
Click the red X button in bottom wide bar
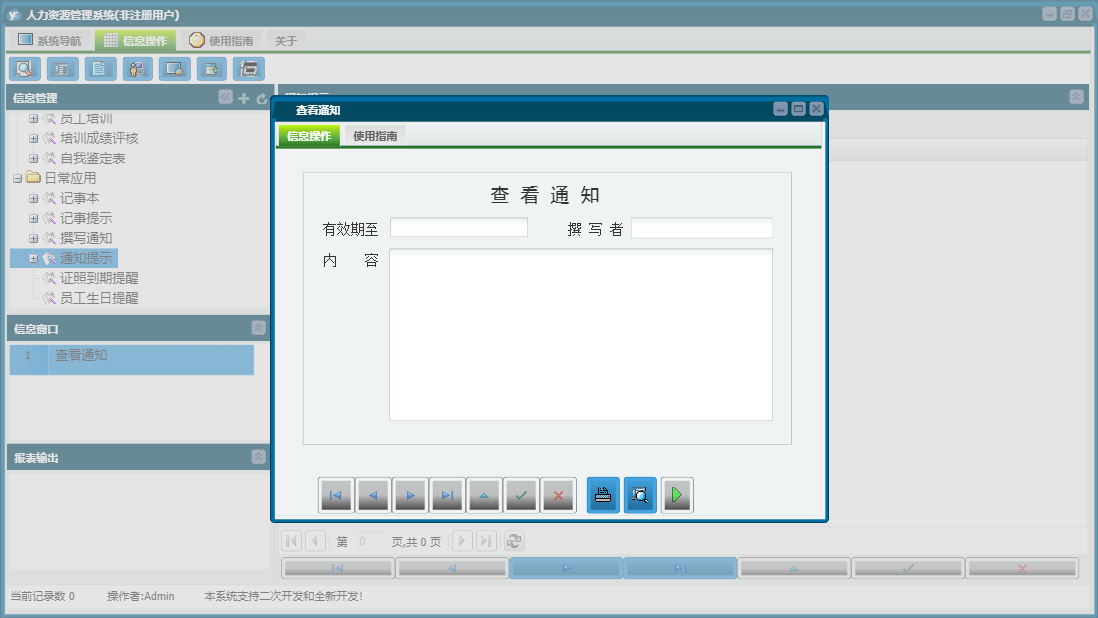[1022, 568]
